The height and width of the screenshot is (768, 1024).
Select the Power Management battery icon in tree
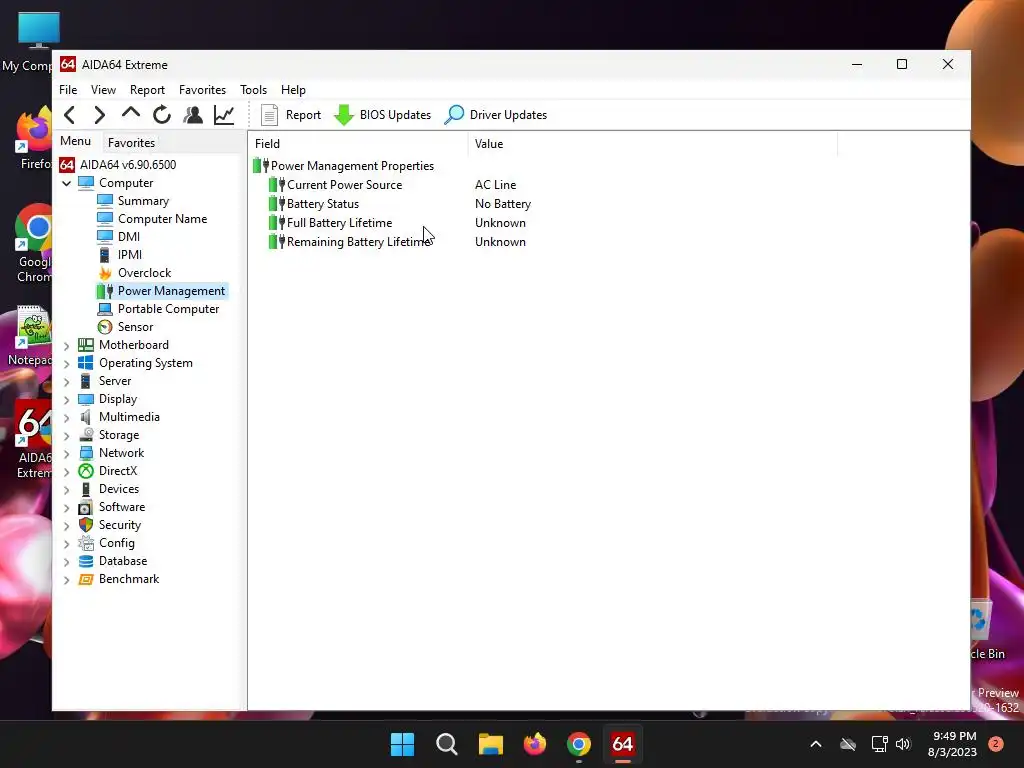pos(105,291)
